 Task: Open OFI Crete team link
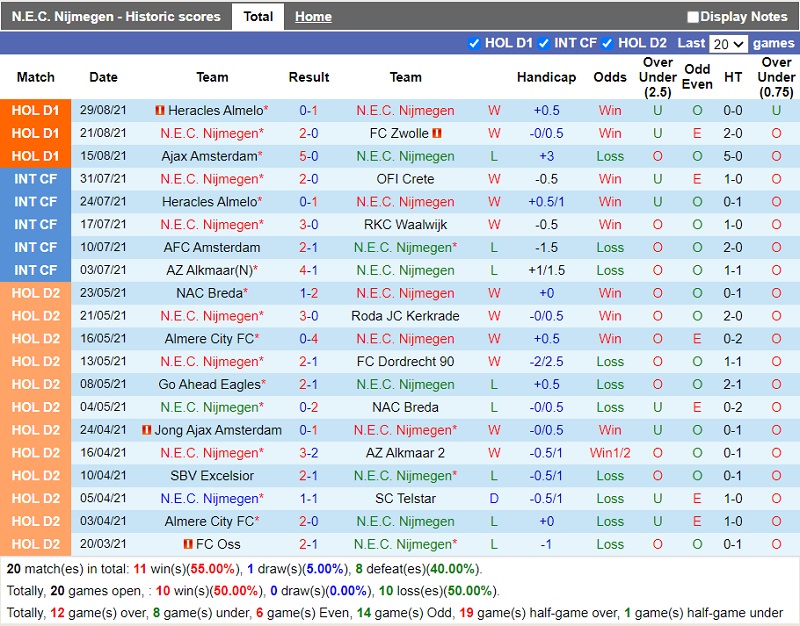point(405,179)
